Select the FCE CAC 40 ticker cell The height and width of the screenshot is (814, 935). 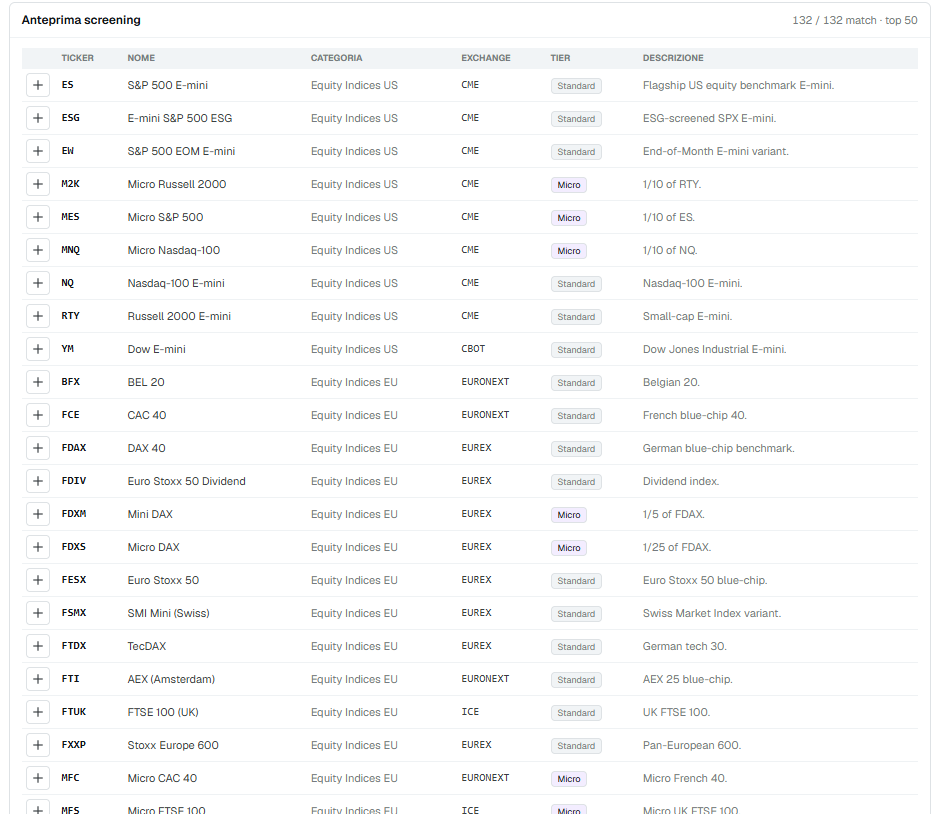coord(70,415)
